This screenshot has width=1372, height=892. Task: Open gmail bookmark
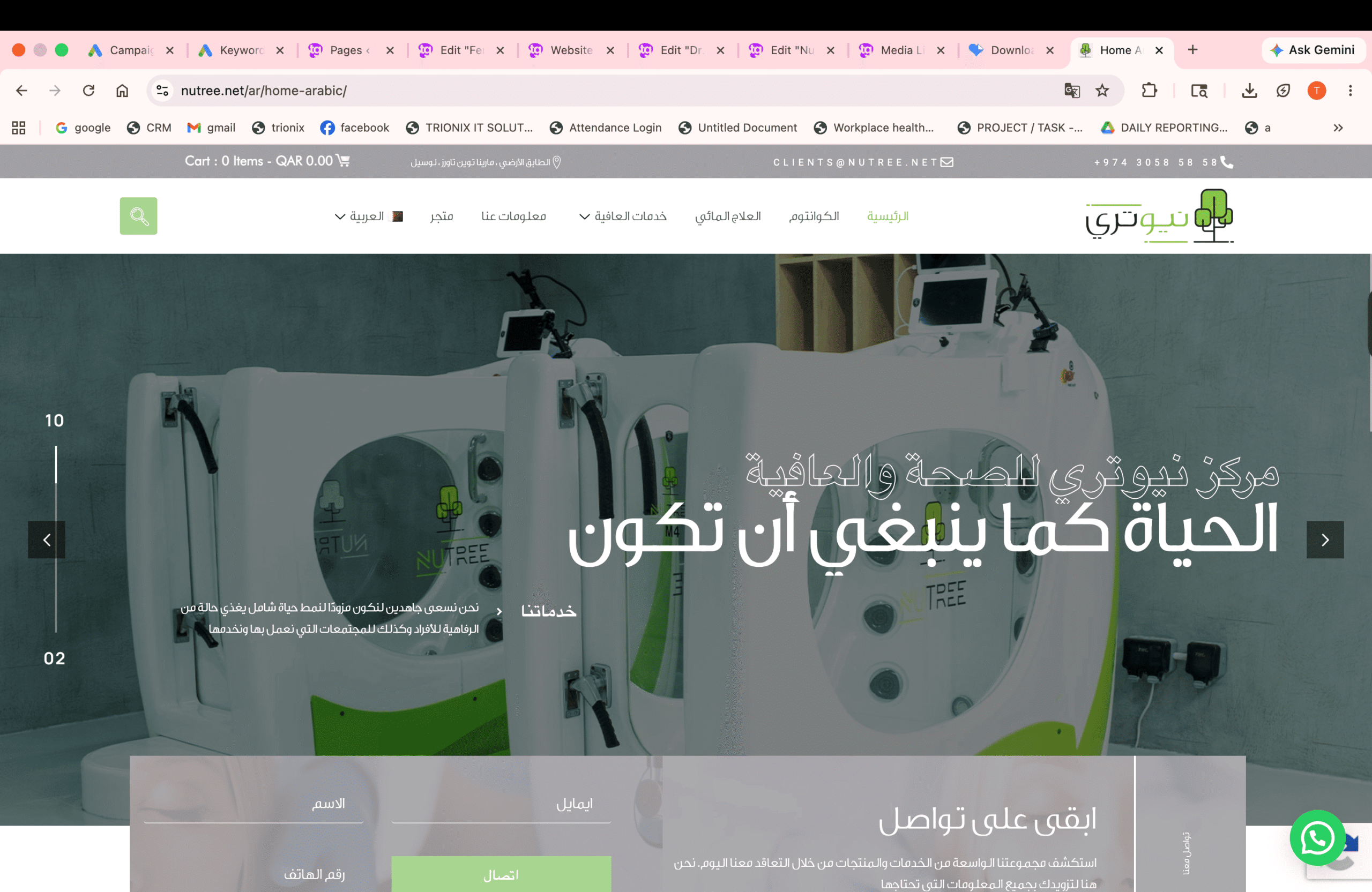[211, 128]
